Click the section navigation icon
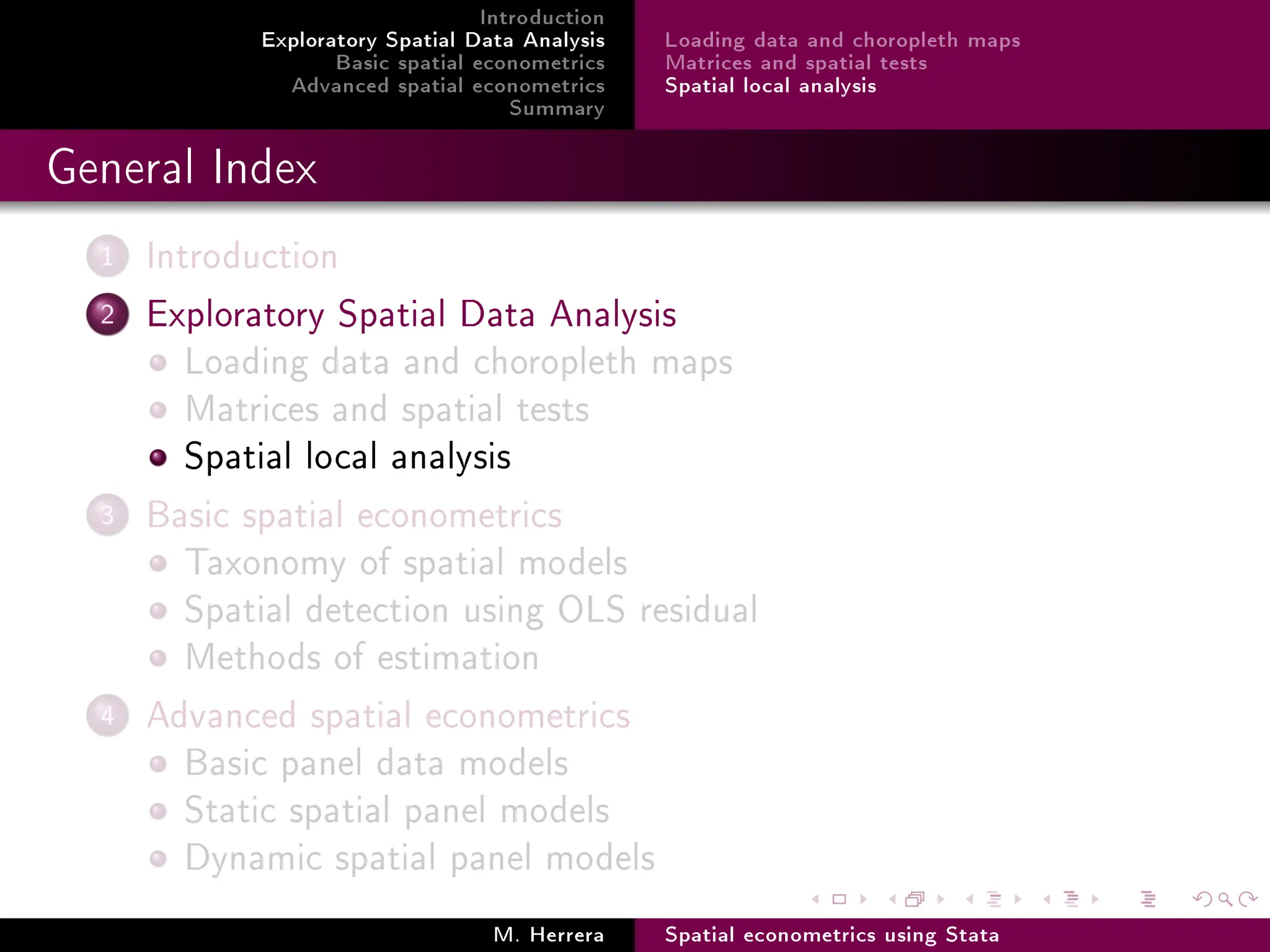The image size is (1270, 952). click(x=1071, y=899)
